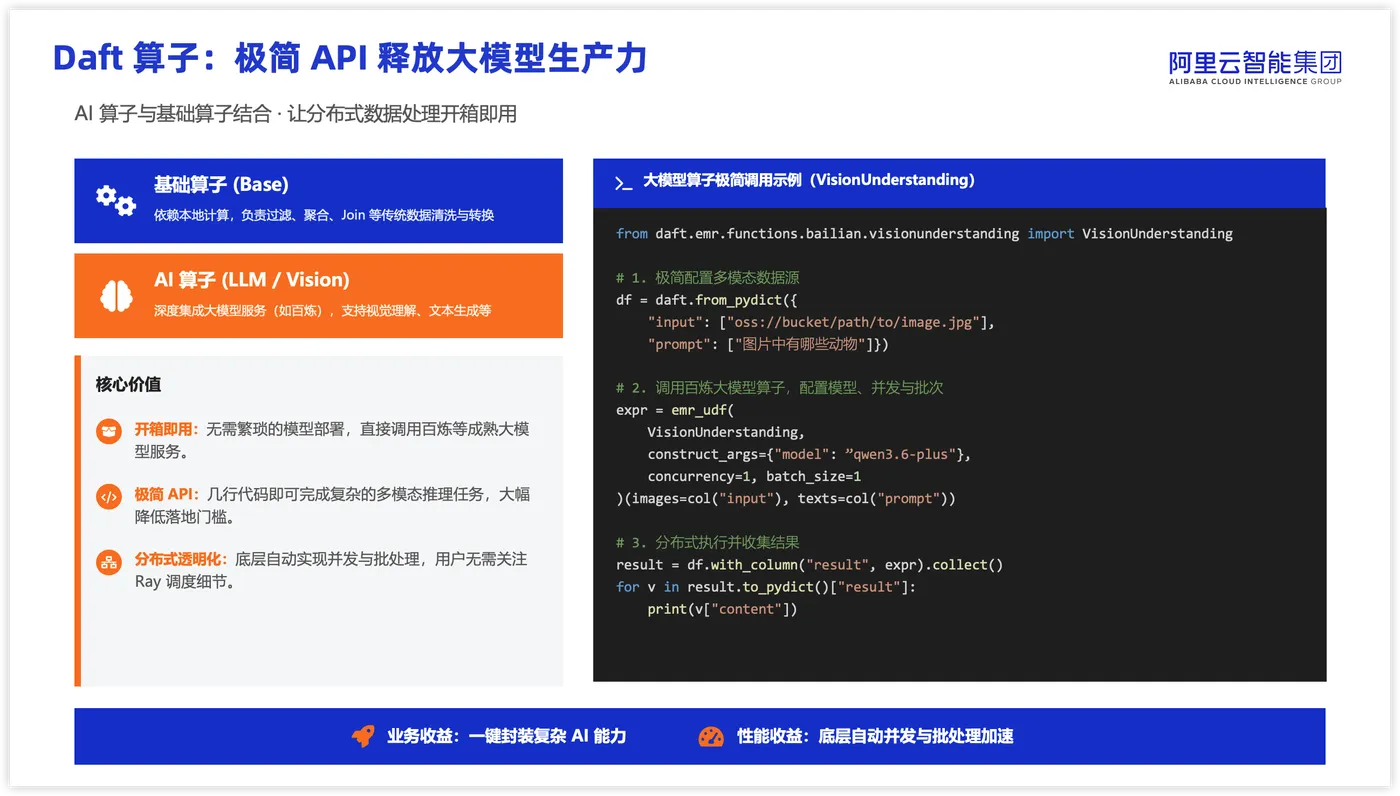This screenshot has width=1400, height=796.
Task: Click the 分布式透明化 network icon
Action: tap(109, 561)
